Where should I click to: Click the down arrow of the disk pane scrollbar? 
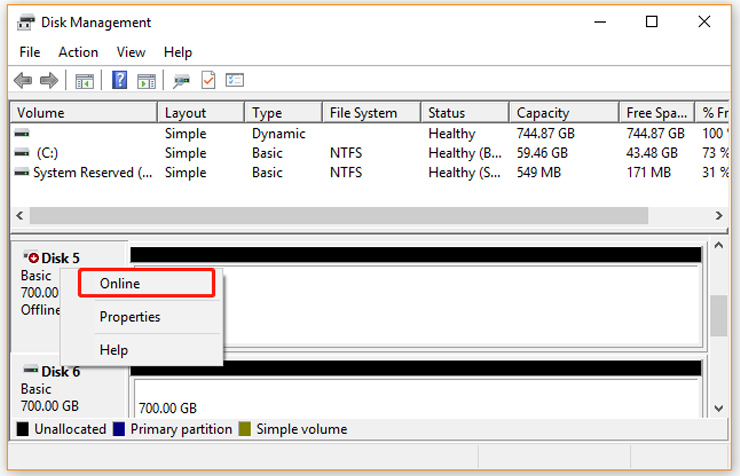[719, 409]
